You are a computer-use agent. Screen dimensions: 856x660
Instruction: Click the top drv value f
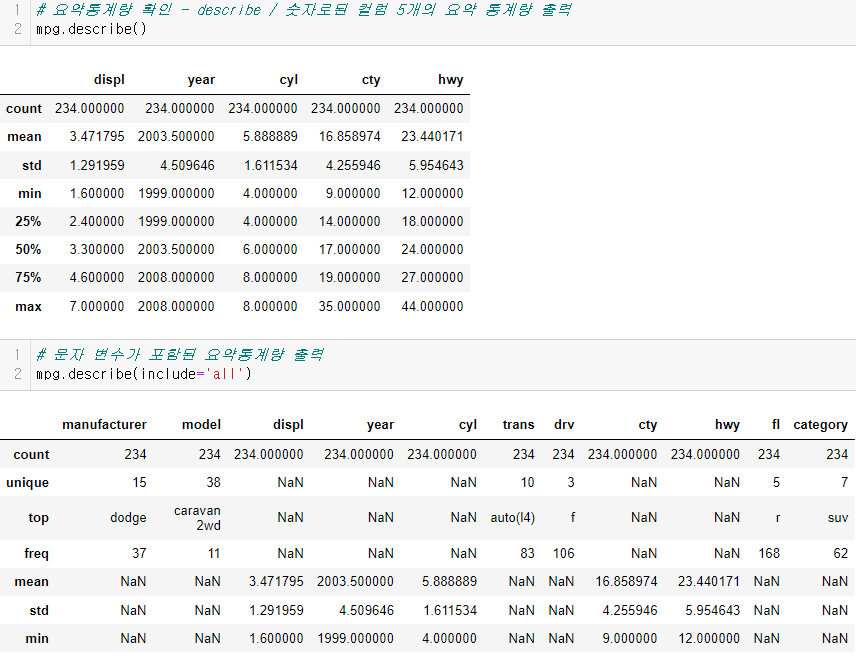tap(573, 518)
